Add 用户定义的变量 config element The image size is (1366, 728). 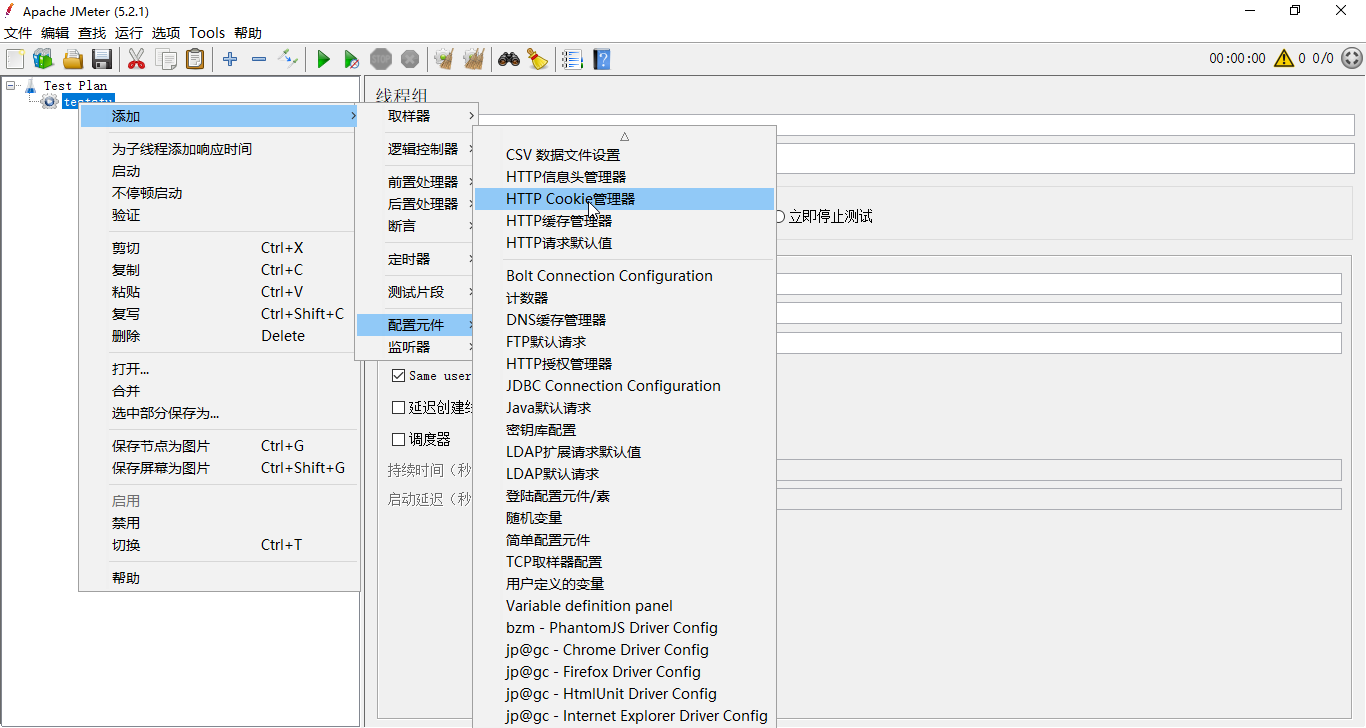[624, 584]
